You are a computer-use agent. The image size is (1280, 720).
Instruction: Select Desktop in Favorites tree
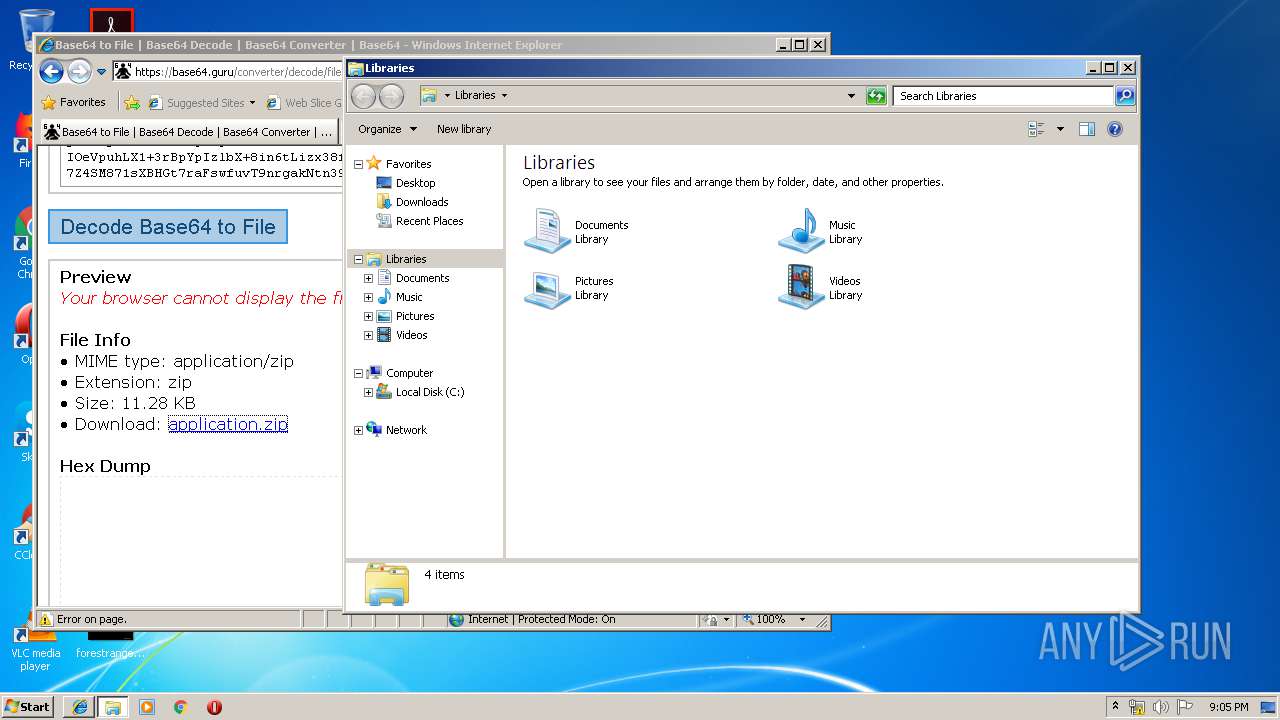[415, 183]
